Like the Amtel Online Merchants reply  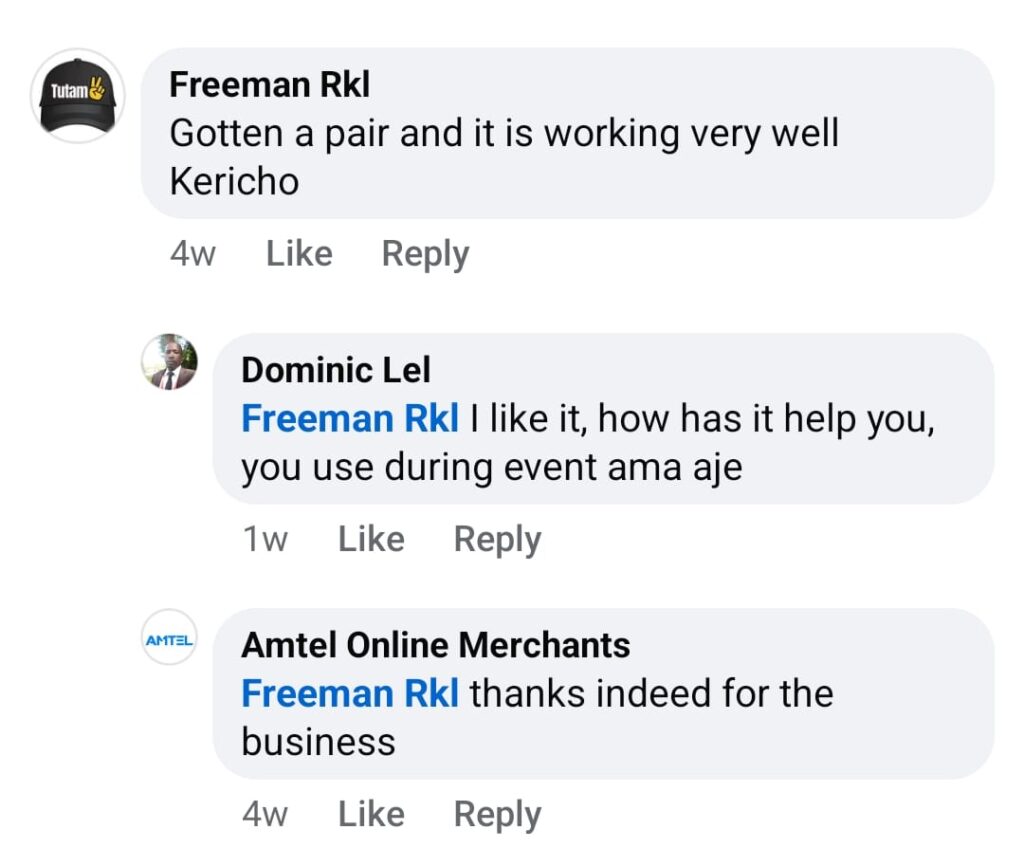click(371, 815)
